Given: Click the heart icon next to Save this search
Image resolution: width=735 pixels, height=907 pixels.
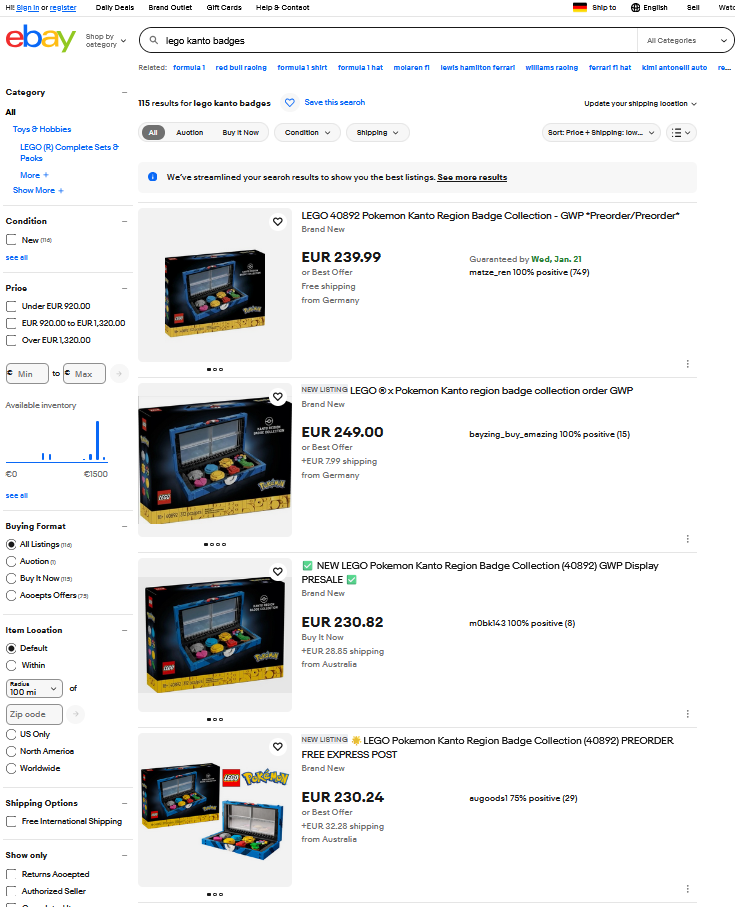Looking at the screenshot, I should tap(290, 102).
